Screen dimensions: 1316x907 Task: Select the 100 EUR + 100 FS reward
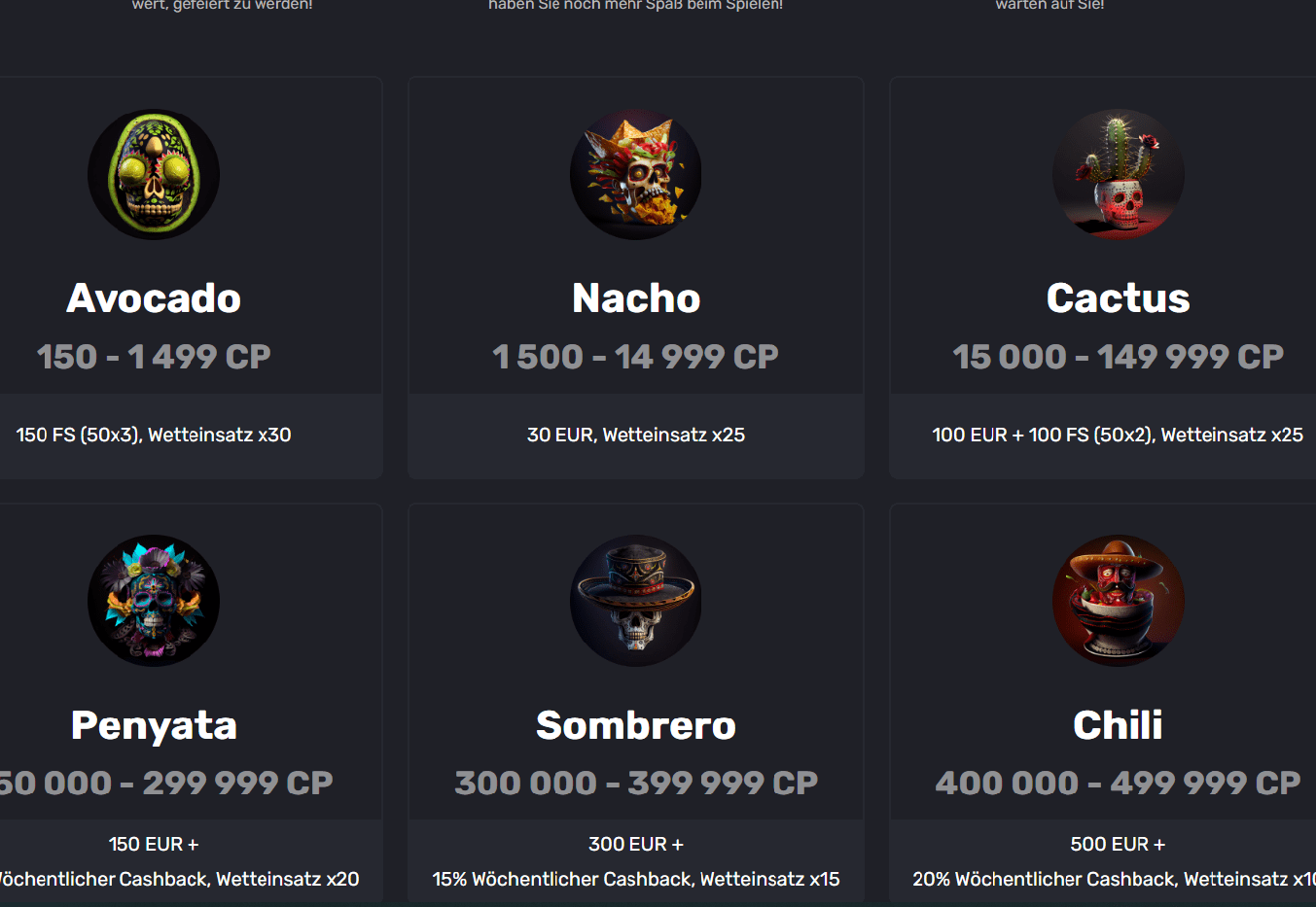[1118, 435]
